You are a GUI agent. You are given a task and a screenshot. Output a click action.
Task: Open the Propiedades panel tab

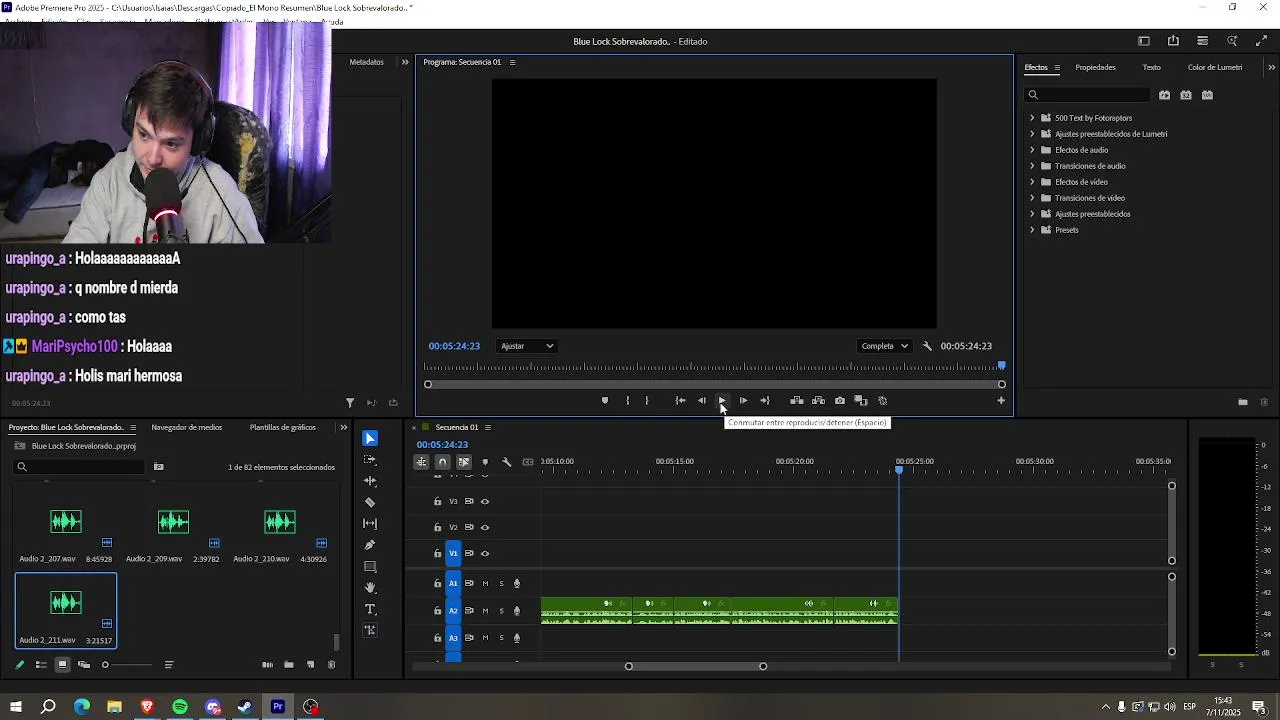(x=1095, y=67)
